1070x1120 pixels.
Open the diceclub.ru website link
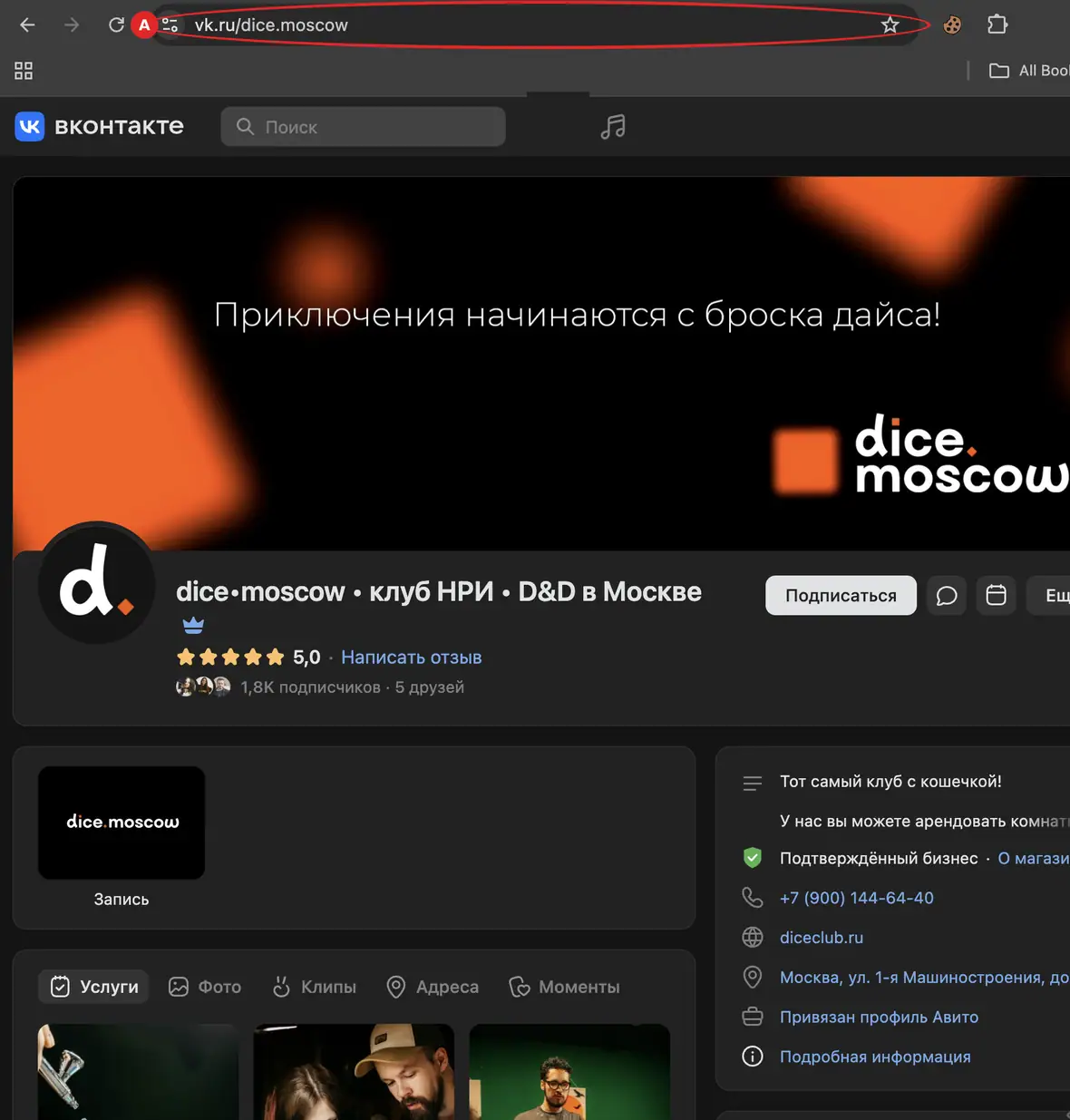pos(822,938)
